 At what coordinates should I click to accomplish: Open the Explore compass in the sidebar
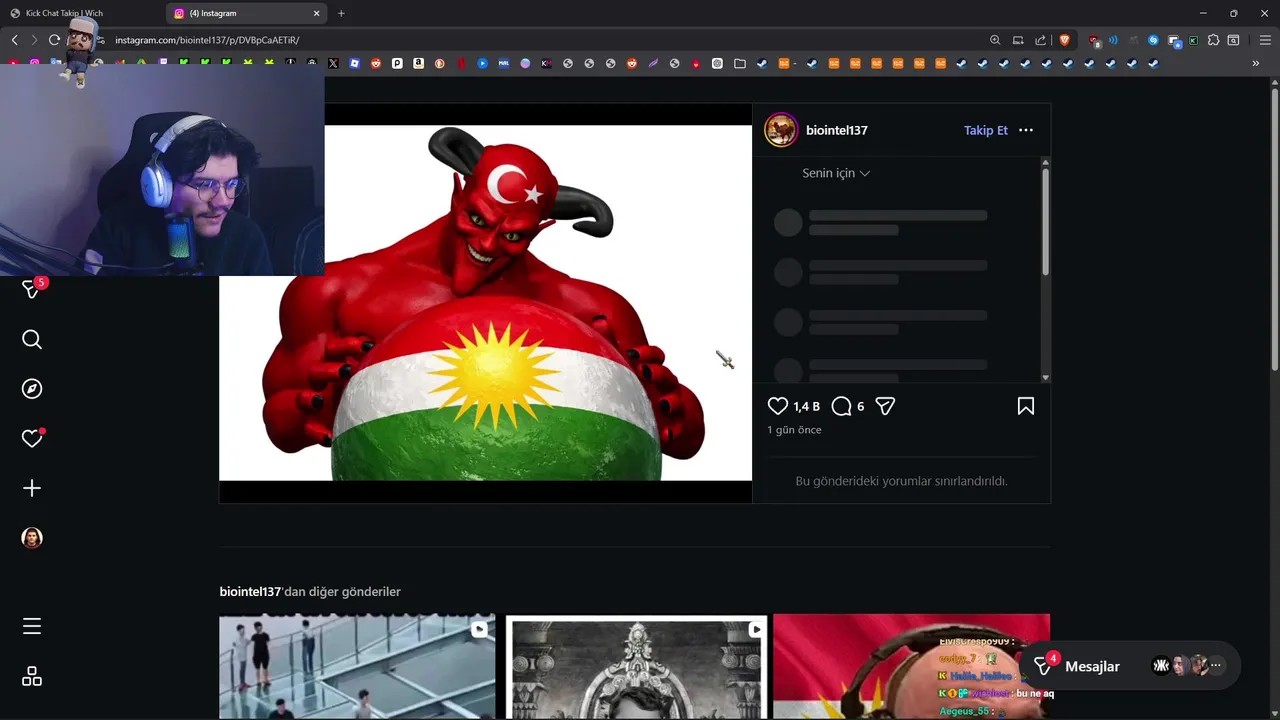click(x=32, y=389)
